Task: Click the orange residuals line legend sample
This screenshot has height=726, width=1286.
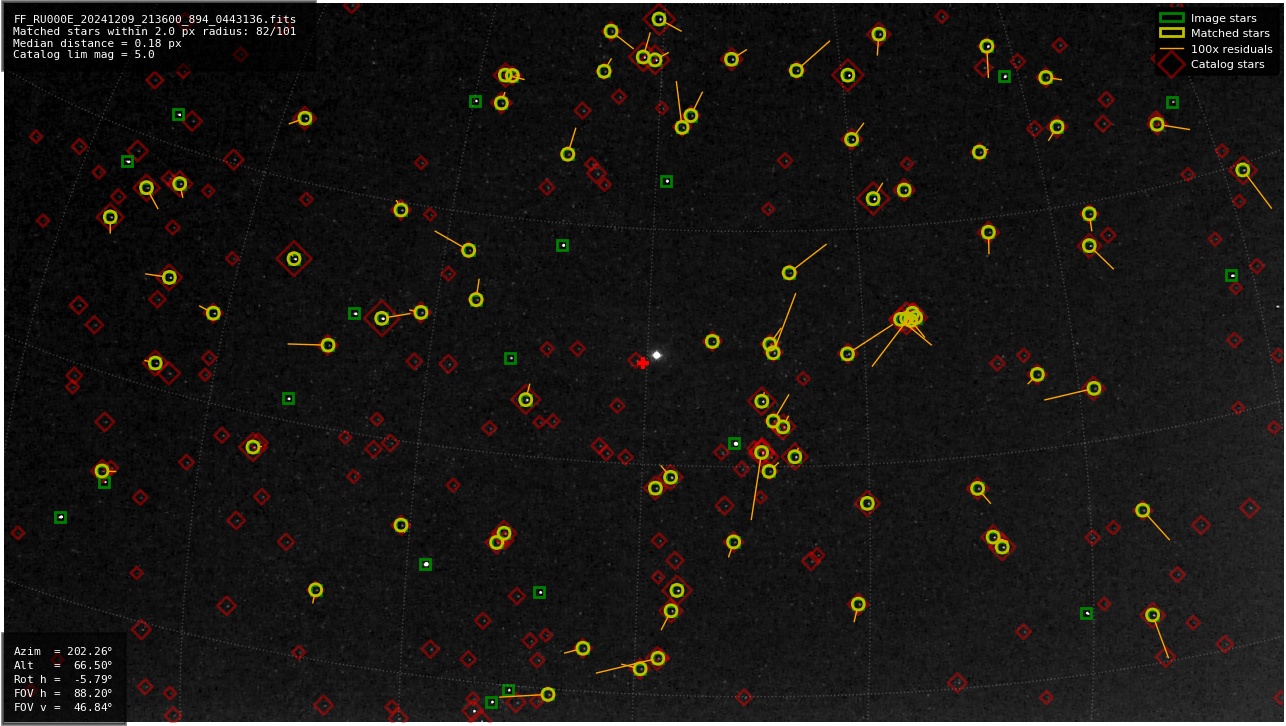Action: (1171, 49)
